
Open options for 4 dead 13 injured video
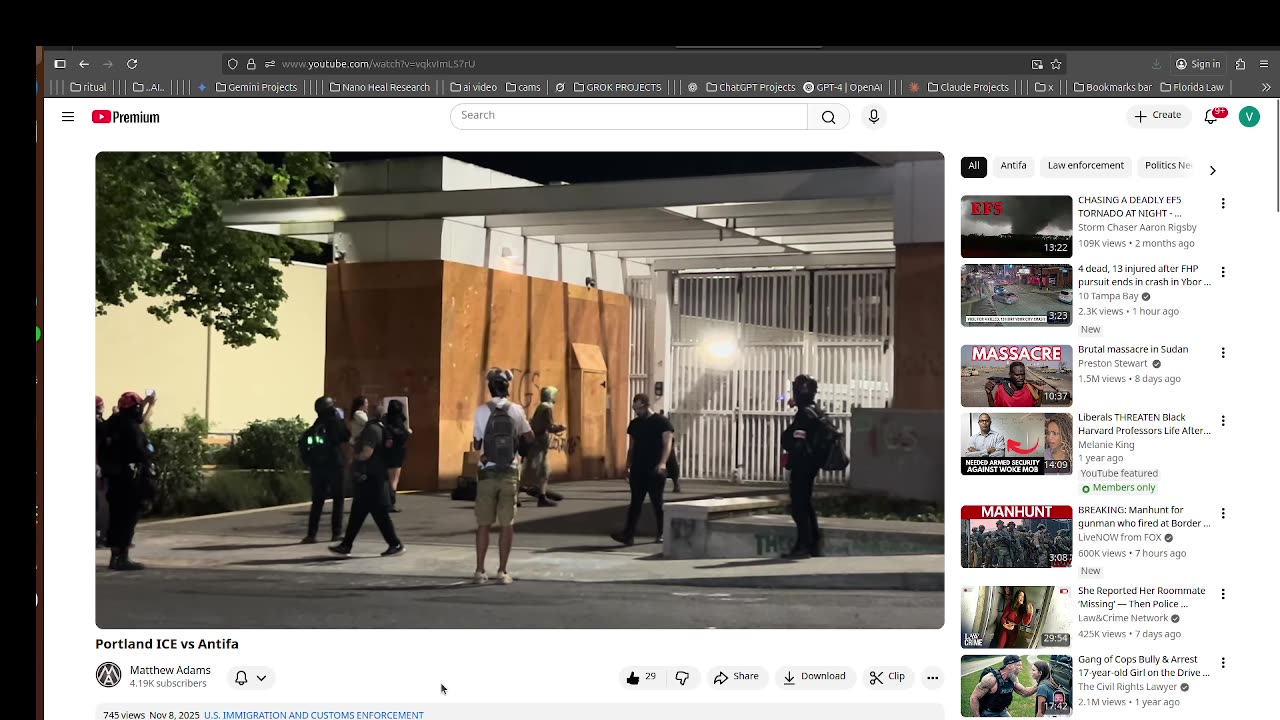[x=1222, y=272]
